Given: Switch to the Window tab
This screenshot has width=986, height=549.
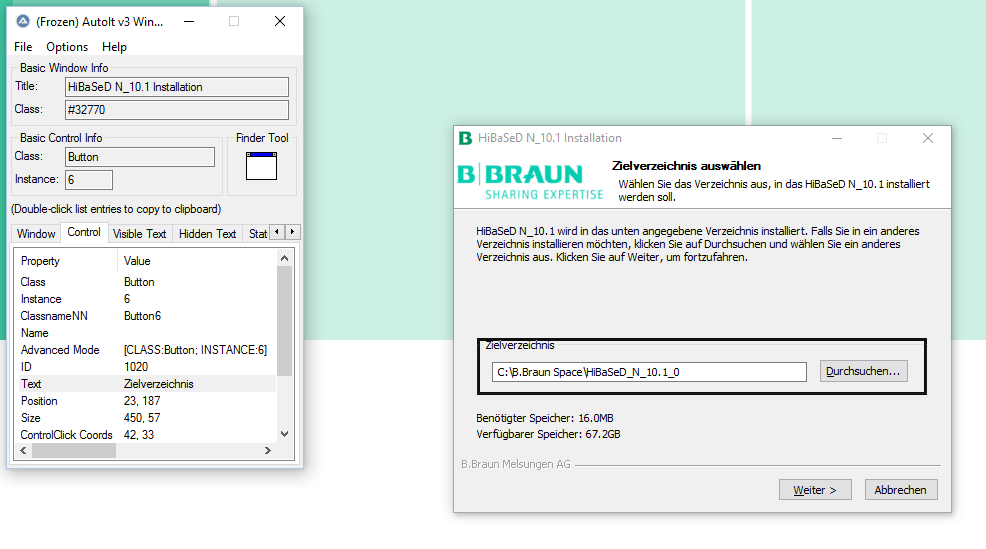Looking at the screenshot, I should point(36,233).
